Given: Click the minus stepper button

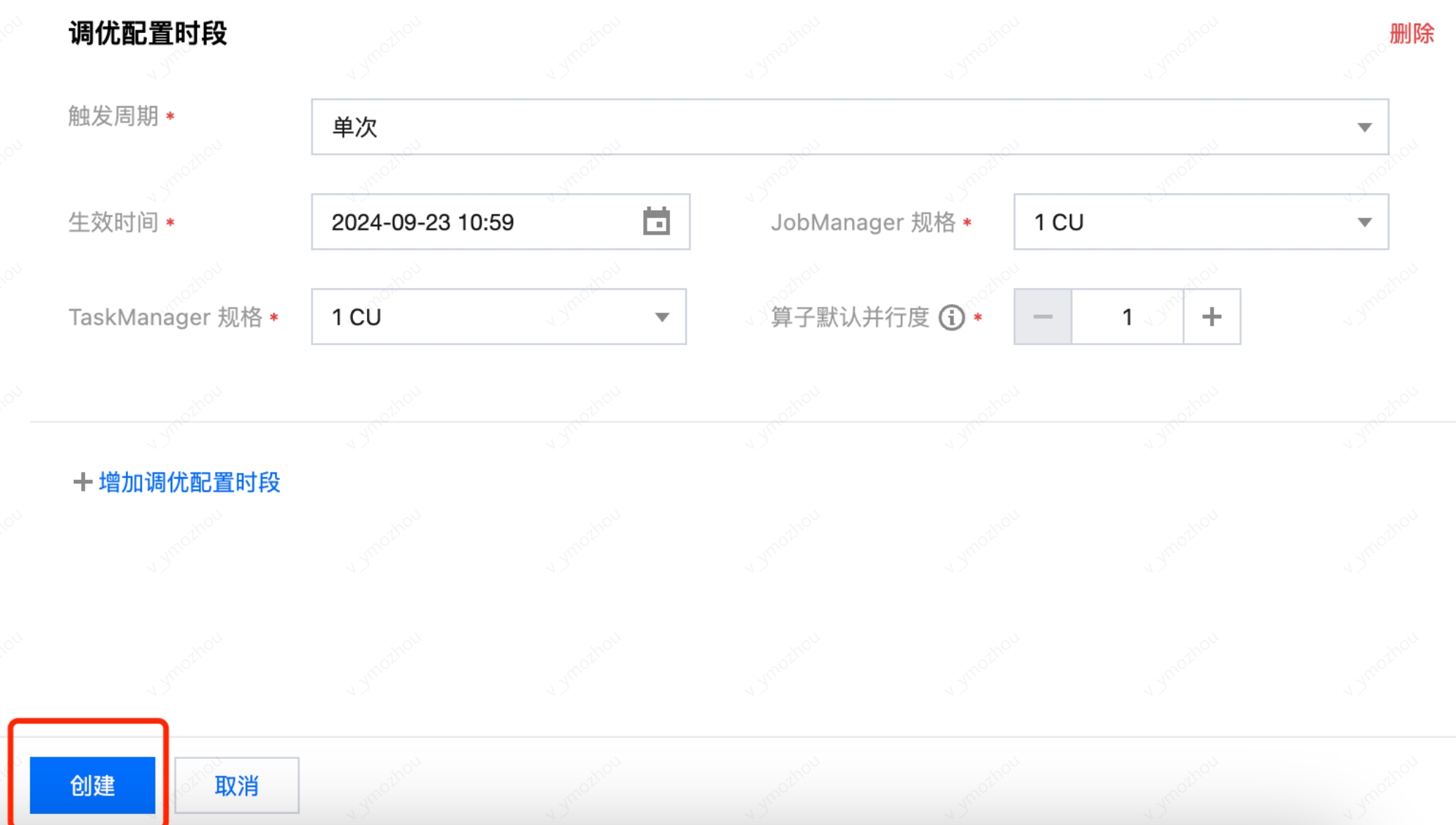Looking at the screenshot, I should coord(1043,317).
